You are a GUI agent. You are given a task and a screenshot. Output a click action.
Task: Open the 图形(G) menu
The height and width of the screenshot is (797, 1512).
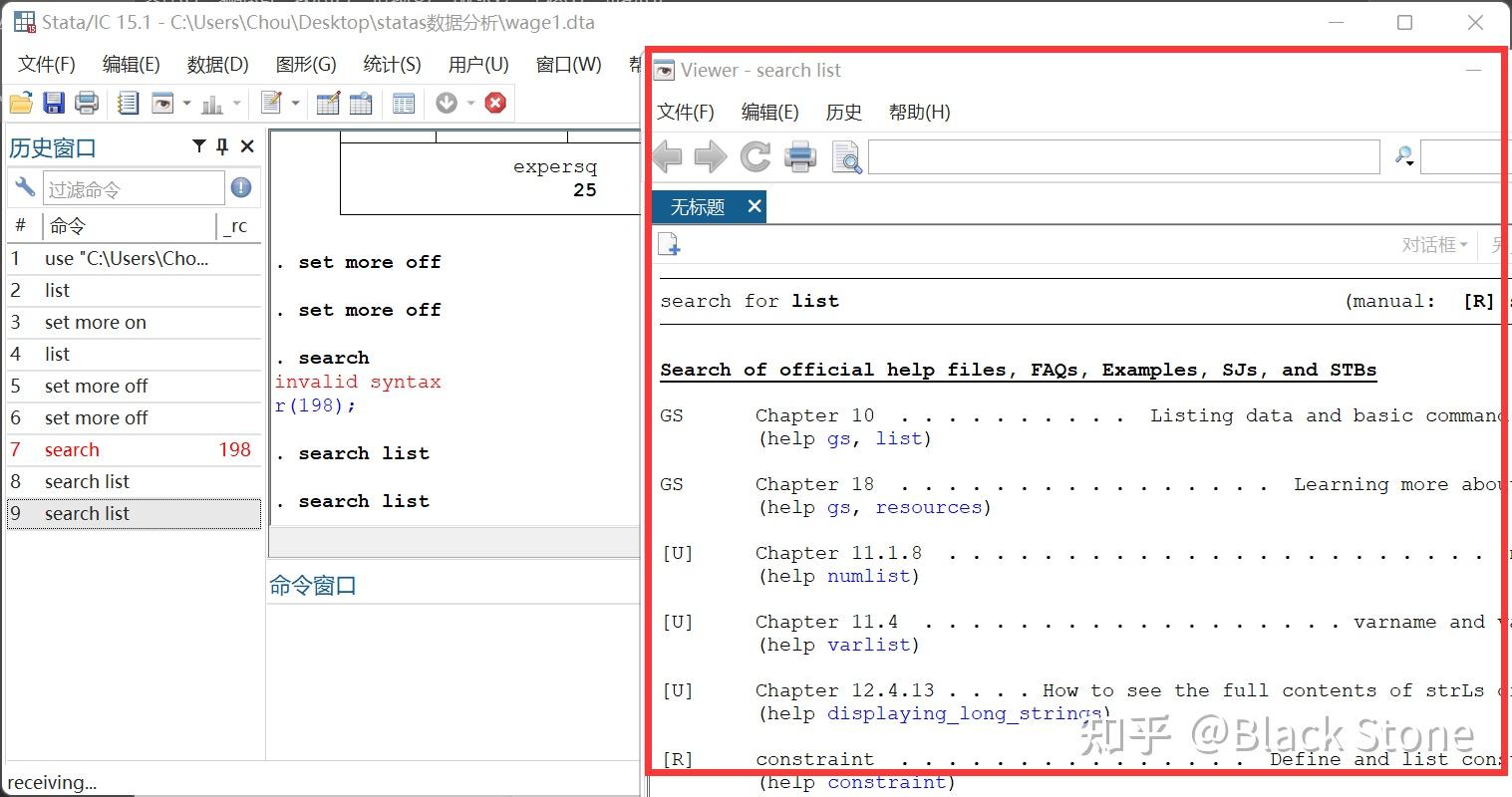[x=306, y=65]
